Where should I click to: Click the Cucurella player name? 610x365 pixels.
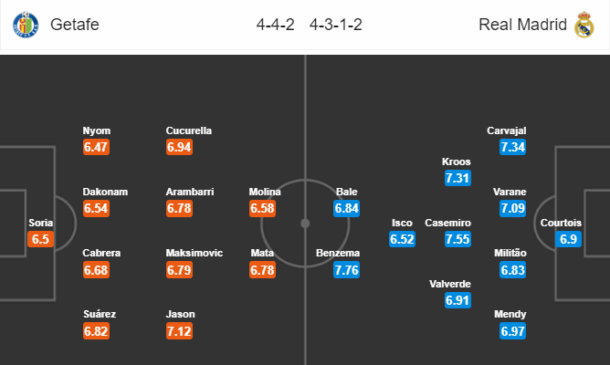coord(189,131)
